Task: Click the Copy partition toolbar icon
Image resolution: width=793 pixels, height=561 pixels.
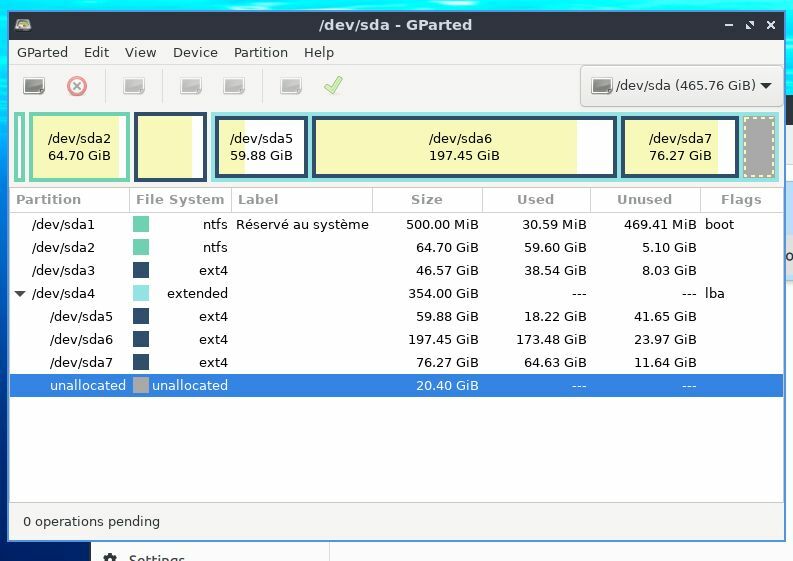Action: [191, 86]
